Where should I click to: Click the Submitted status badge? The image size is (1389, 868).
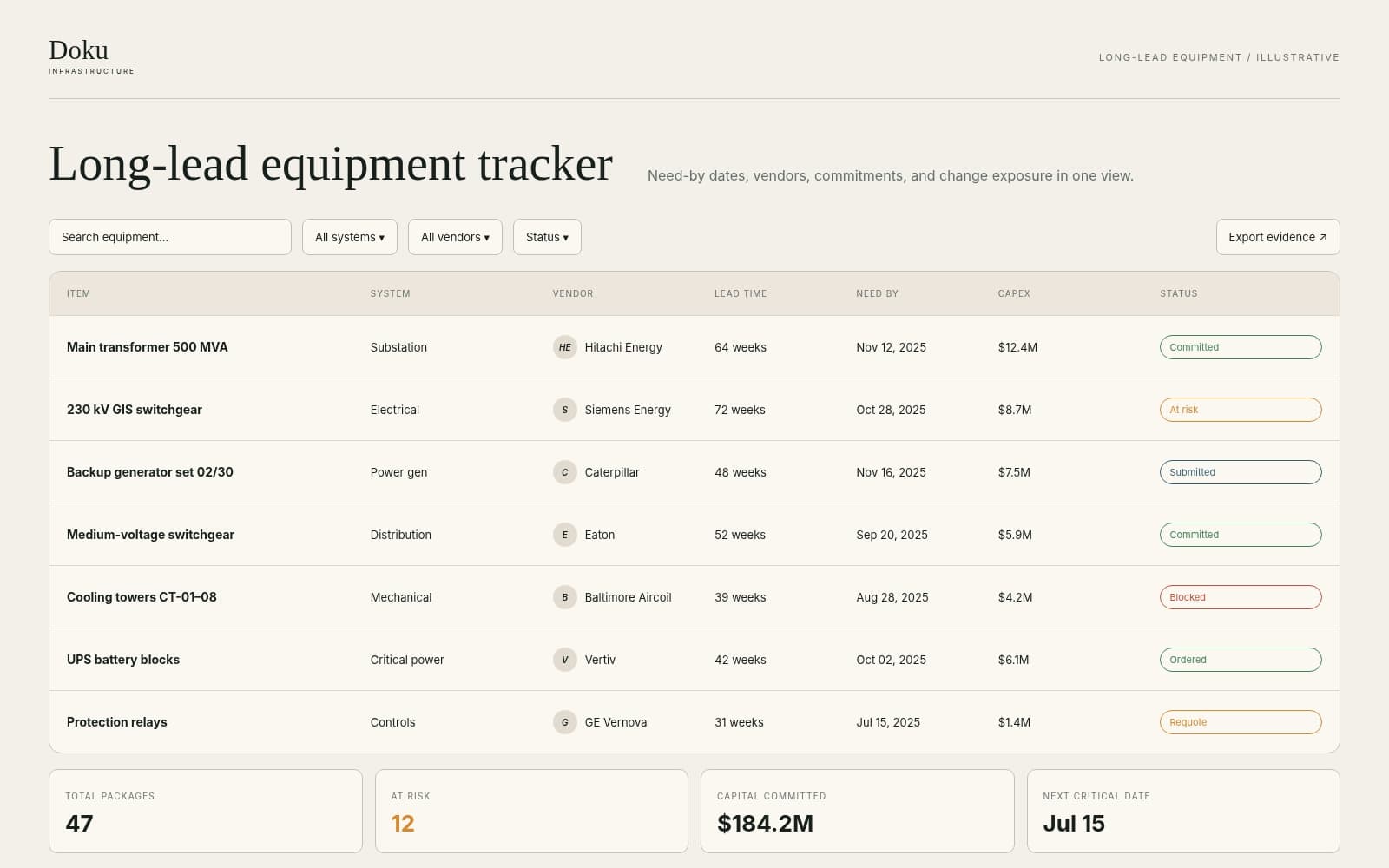(x=1241, y=472)
